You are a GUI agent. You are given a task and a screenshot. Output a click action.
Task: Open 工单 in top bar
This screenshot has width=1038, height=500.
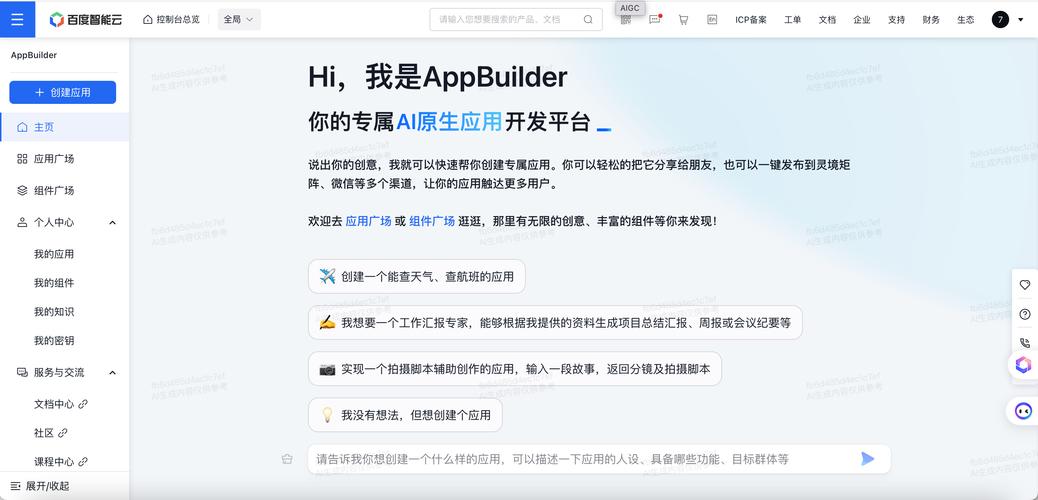point(792,20)
